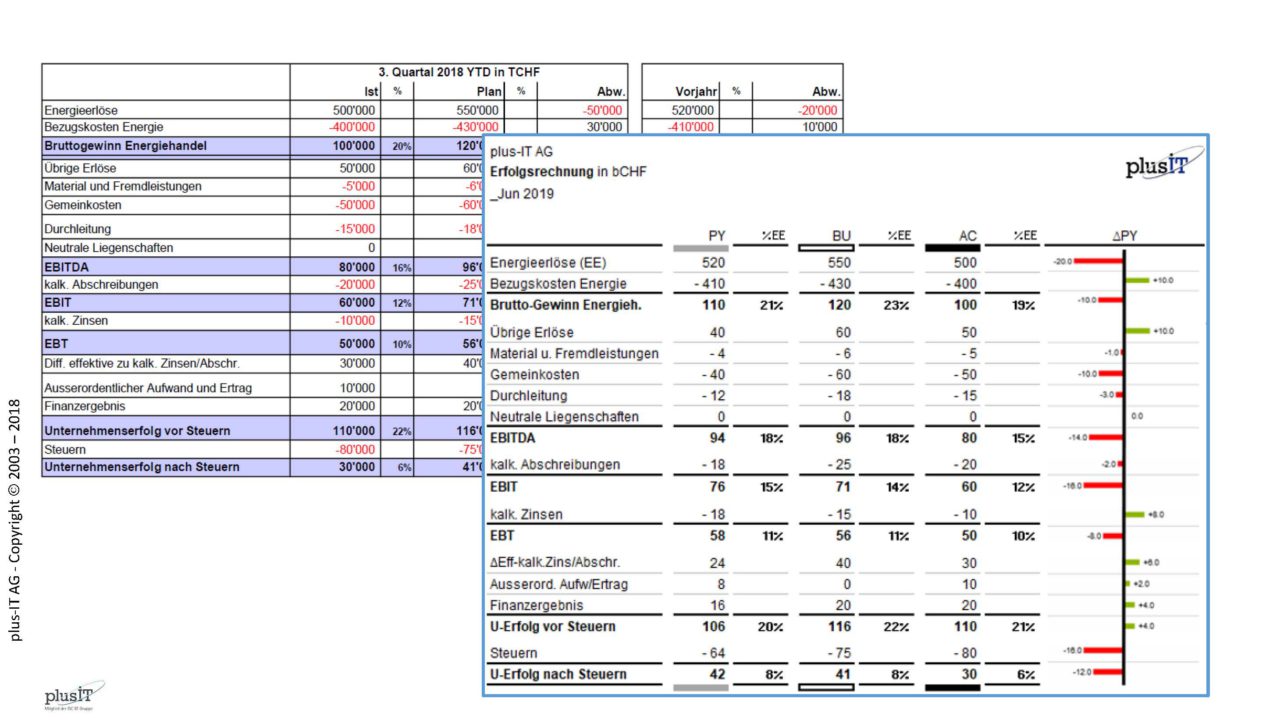The image size is (1280, 720).
Task: Select the company name 'plus-IT AG' in front report
Action: [x=522, y=151]
